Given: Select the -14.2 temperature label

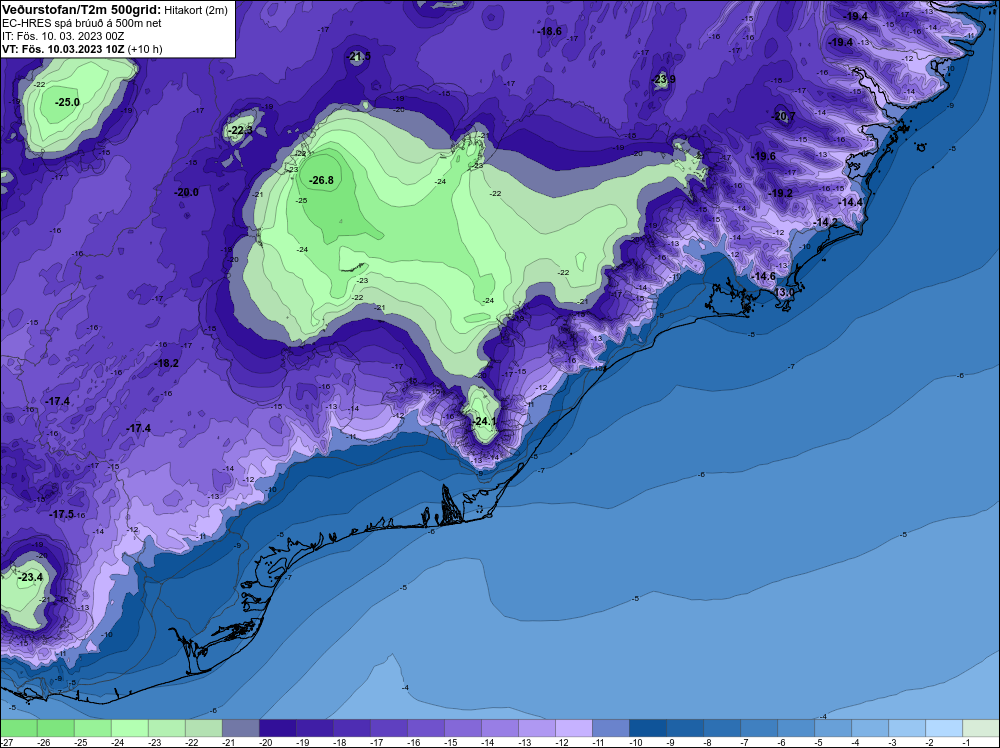Looking at the screenshot, I should click(x=826, y=222).
